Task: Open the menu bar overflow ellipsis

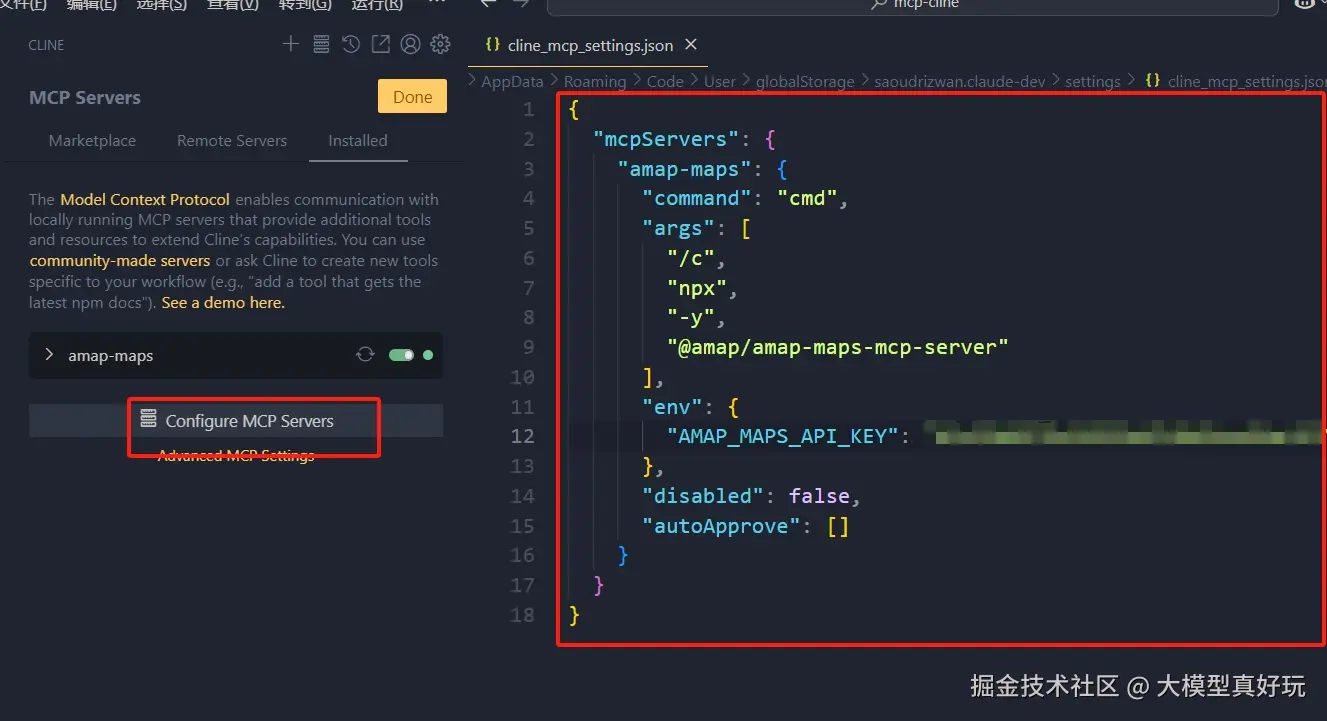Action: tap(436, 4)
